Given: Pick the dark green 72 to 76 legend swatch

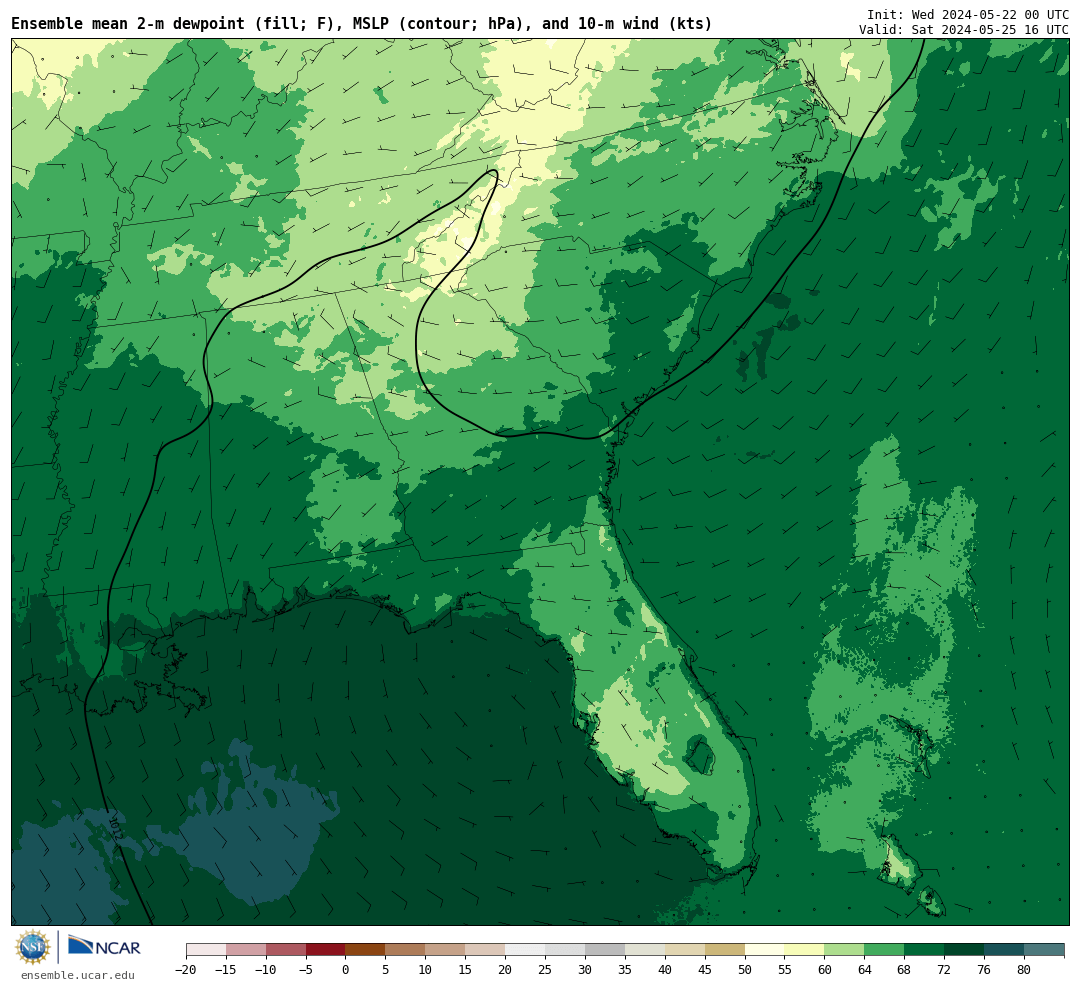Looking at the screenshot, I should [x=964, y=950].
